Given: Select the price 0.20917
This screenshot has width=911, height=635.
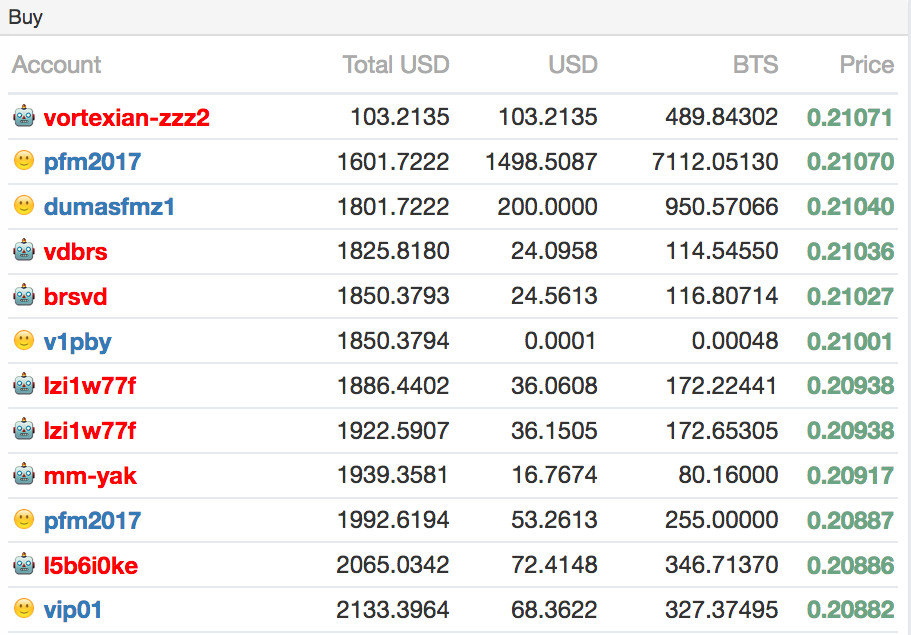Looking at the screenshot, I should [850, 476].
